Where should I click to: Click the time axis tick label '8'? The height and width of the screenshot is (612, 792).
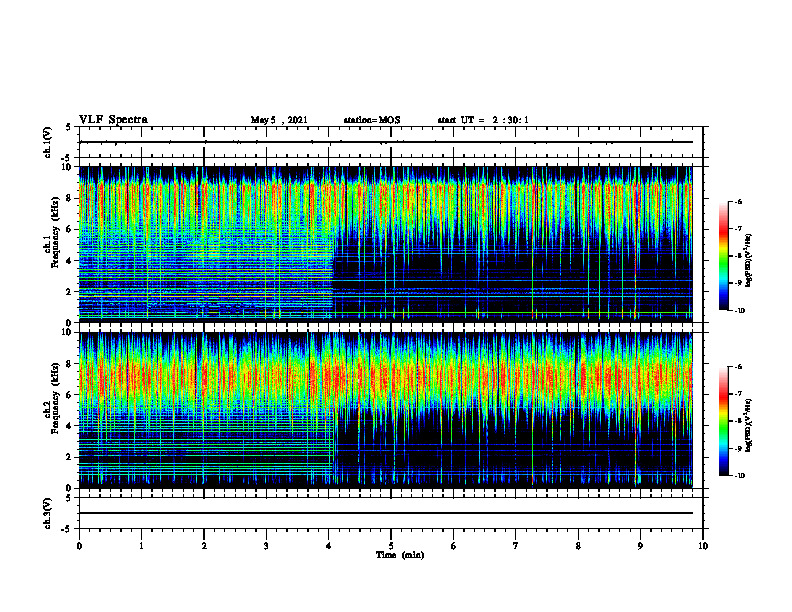tap(578, 546)
